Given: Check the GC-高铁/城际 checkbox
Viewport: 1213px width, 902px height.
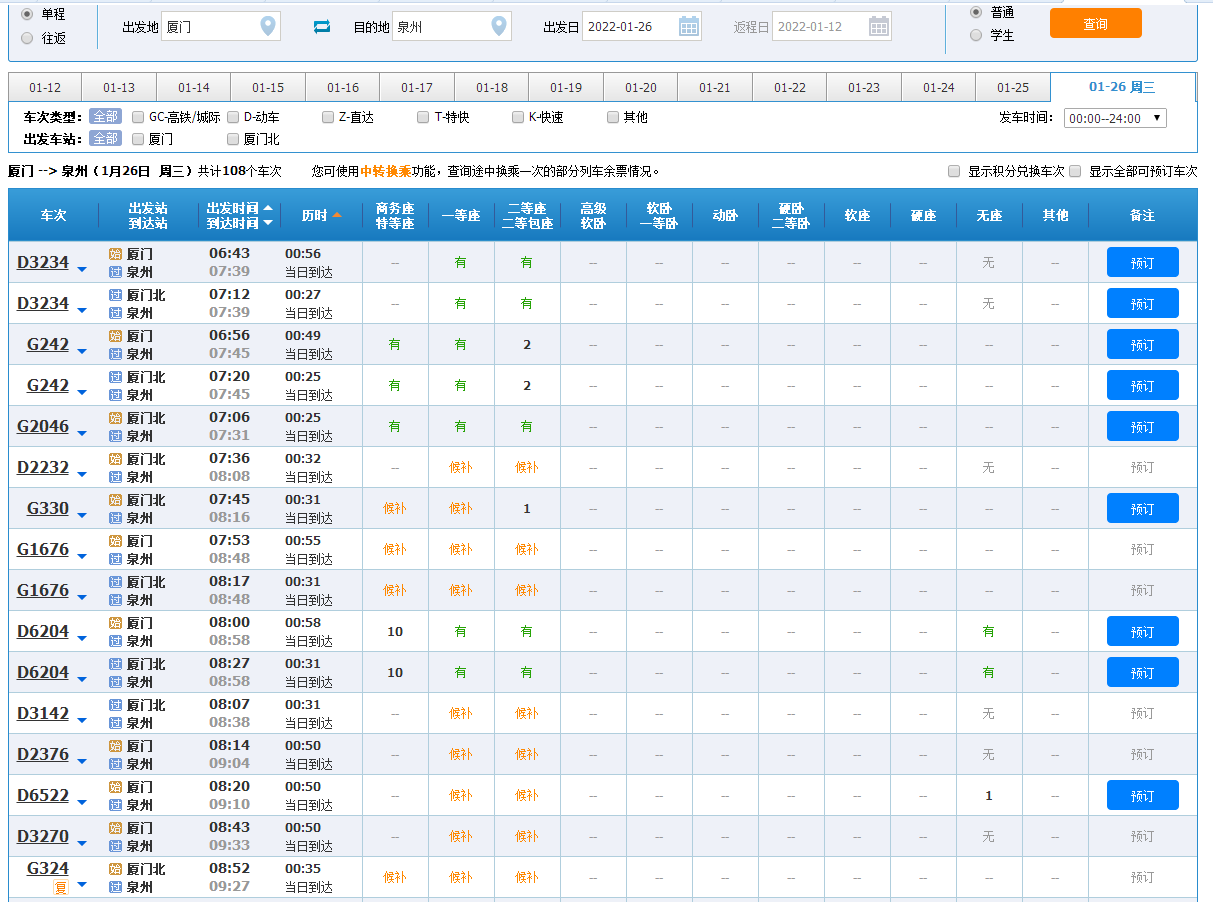Looking at the screenshot, I should (x=138, y=117).
